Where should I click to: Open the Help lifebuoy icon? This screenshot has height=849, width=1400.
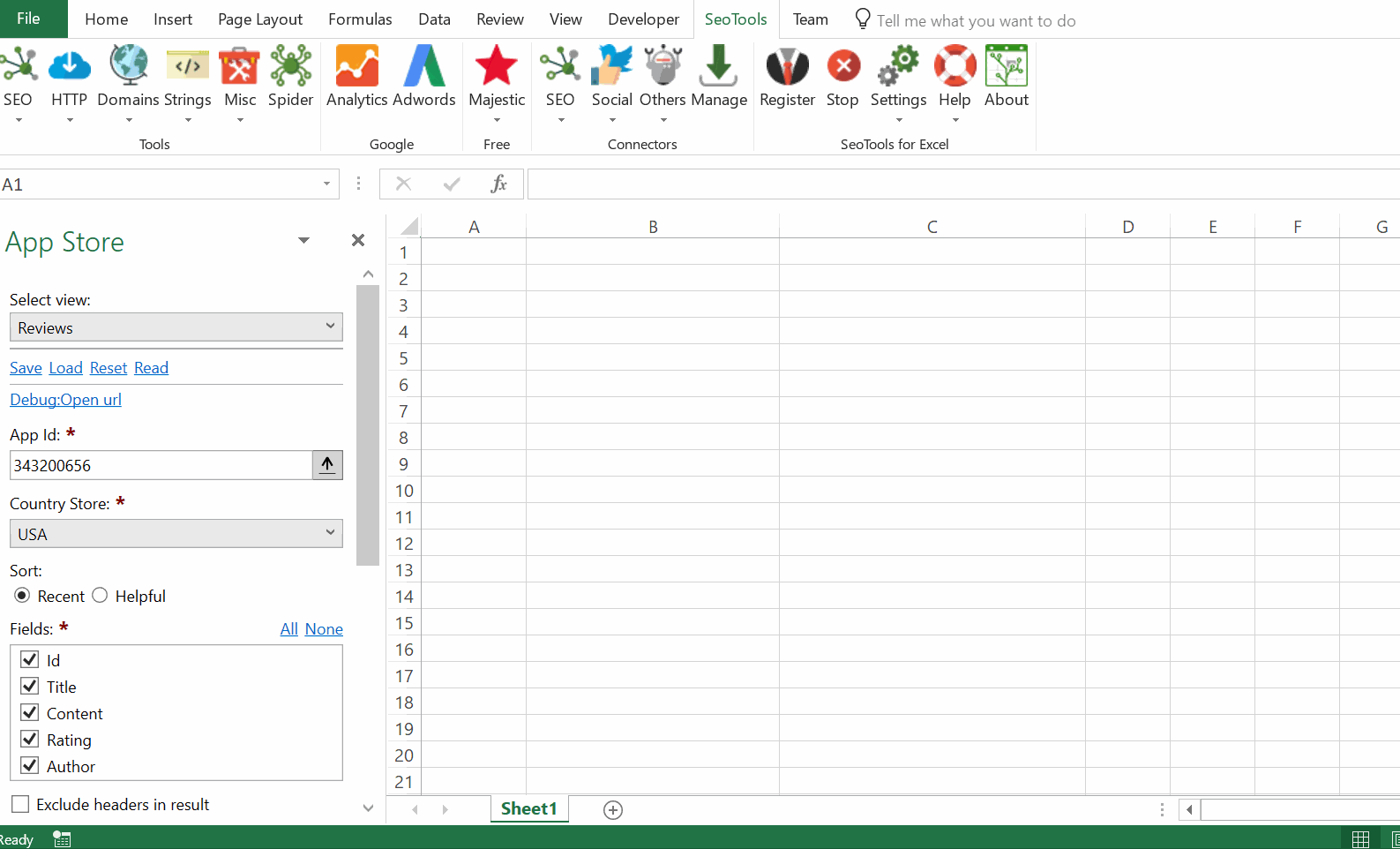(x=955, y=66)
